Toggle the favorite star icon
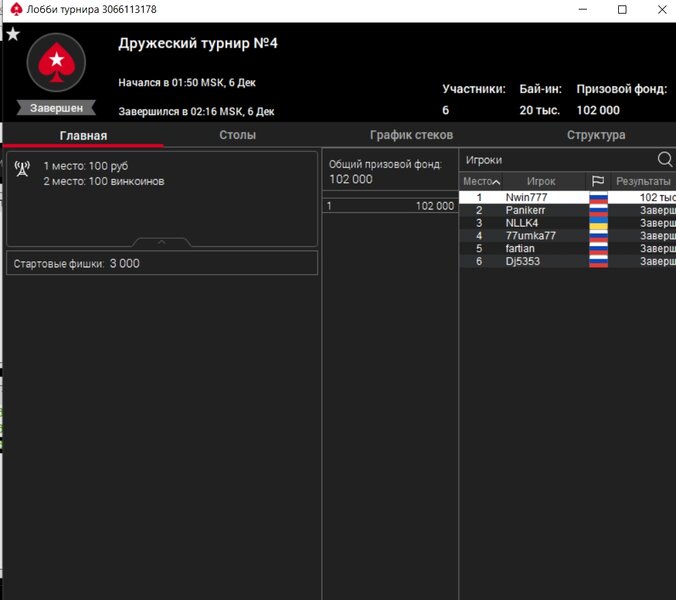 pyautogui.click(x=13, y=34)
